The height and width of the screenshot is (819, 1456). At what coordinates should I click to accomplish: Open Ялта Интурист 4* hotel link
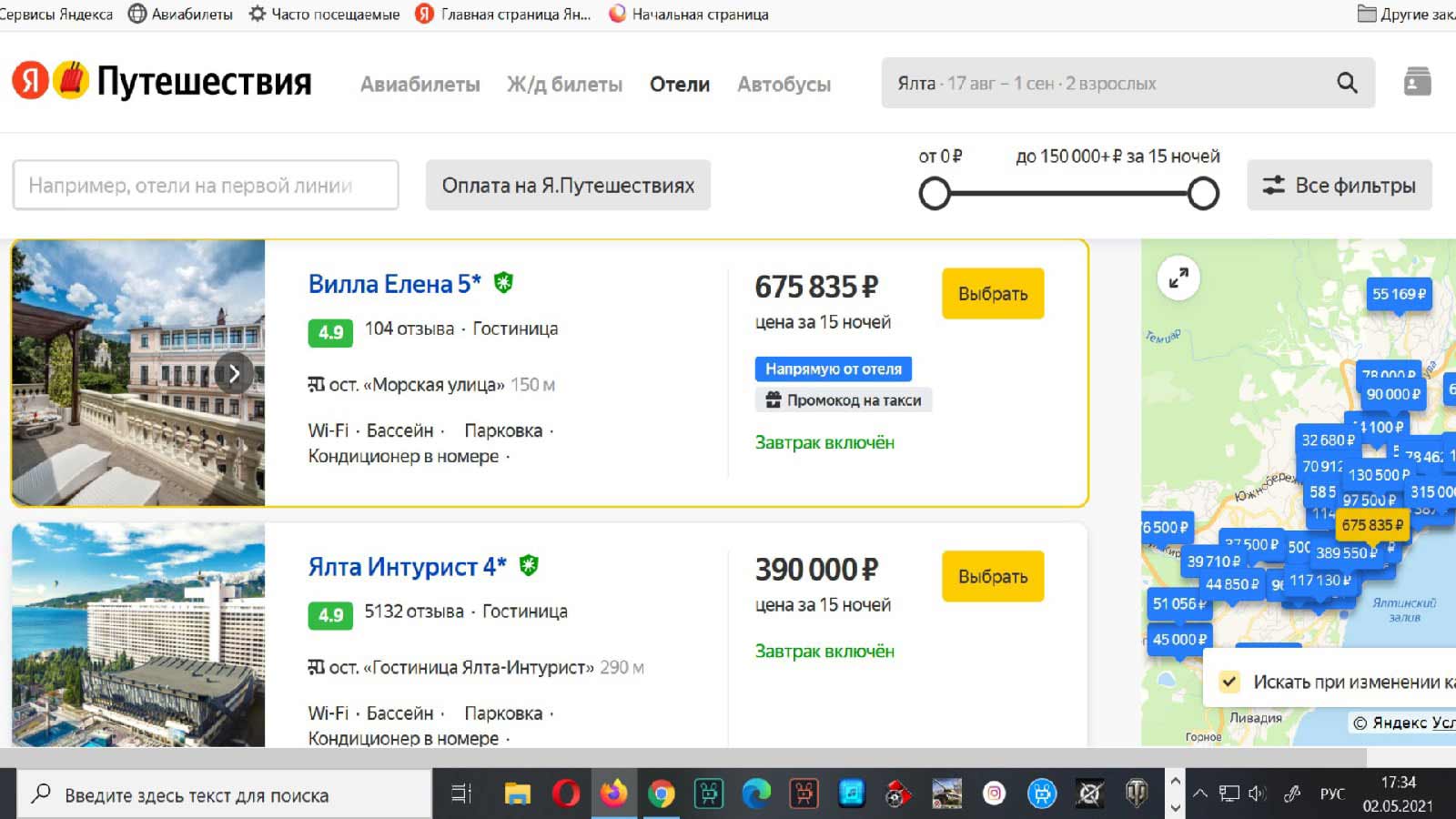[x=407, y=567]
